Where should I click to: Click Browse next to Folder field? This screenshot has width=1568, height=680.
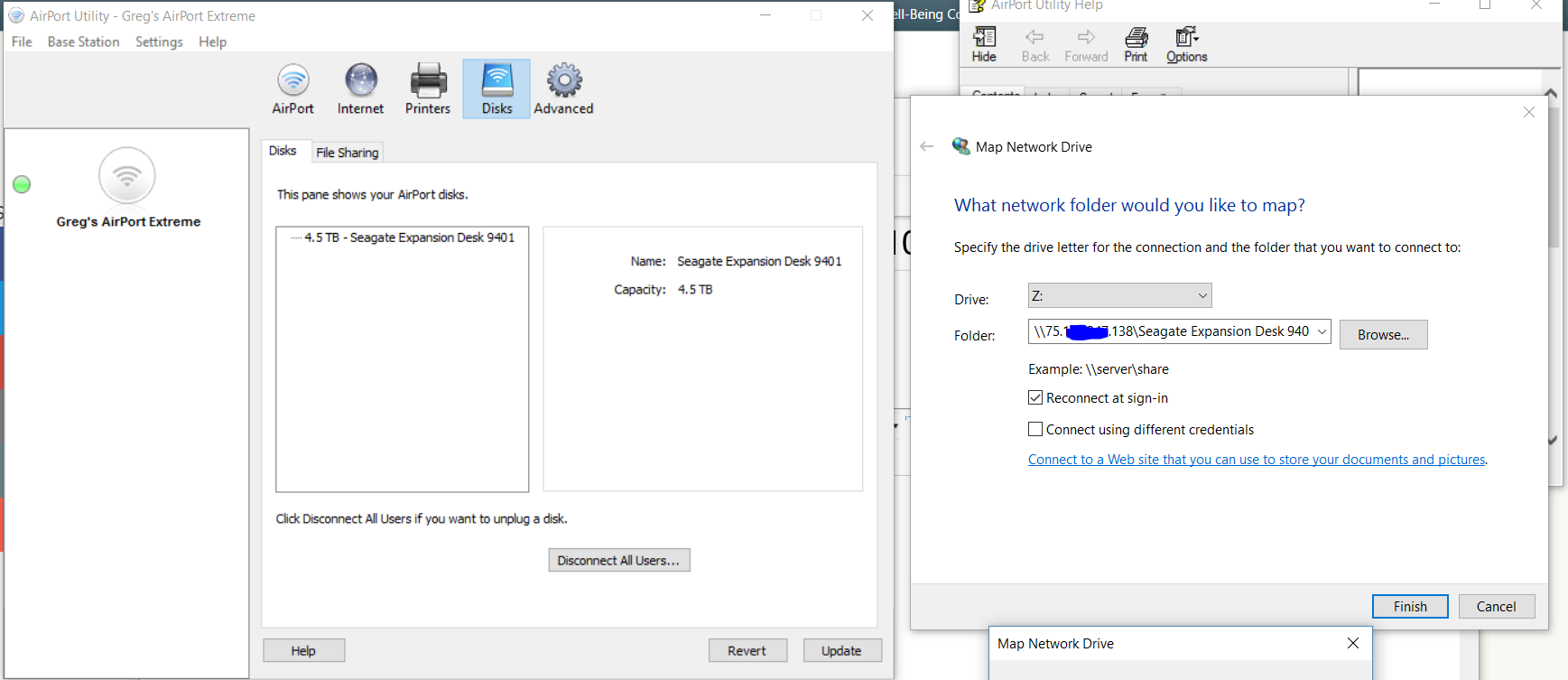(1383, 334)
